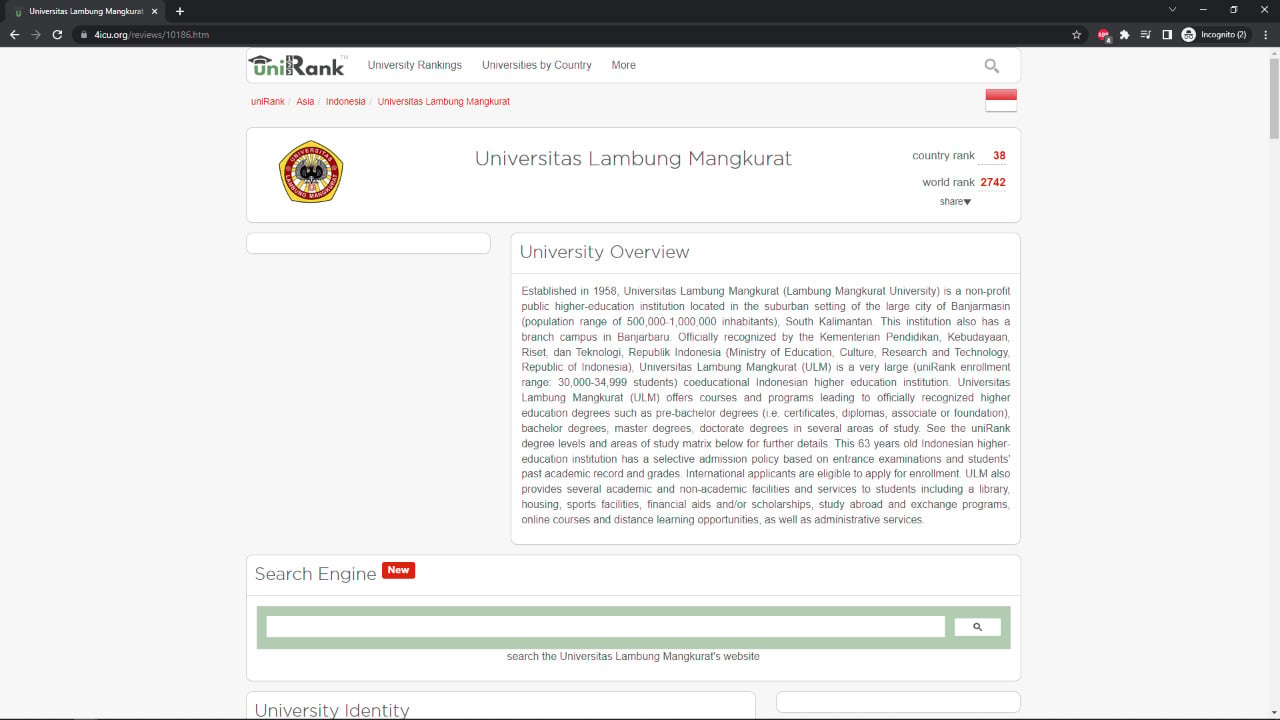Image resolution: width=1280 pixels, height=720 pixels.
Task: Go to the uniRank breadcrumb link
Action: tap(268, 102)
